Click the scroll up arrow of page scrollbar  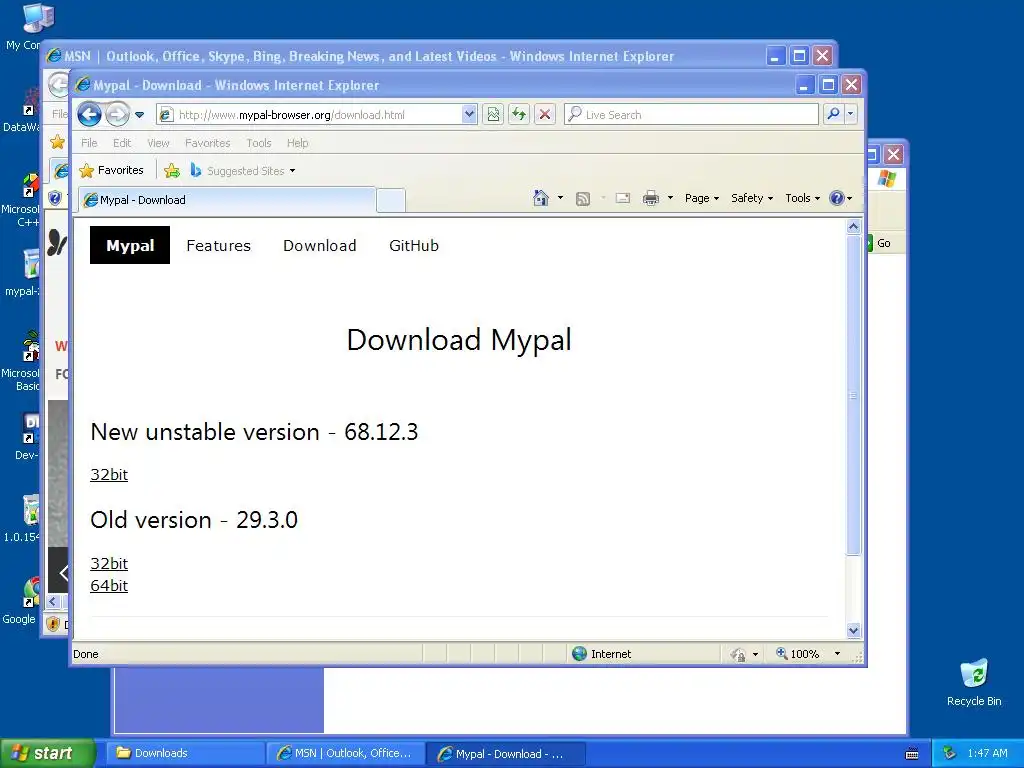[x=853, y=227]
